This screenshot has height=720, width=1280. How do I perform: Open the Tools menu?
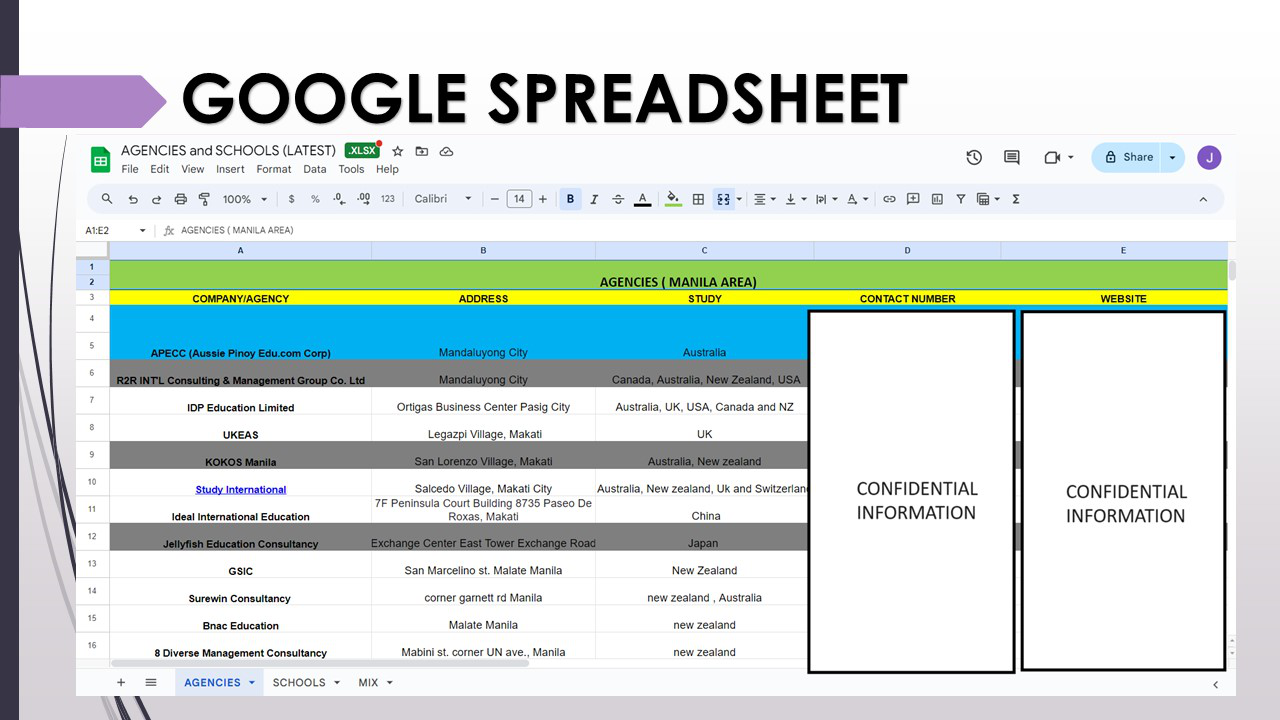(351, 169)
